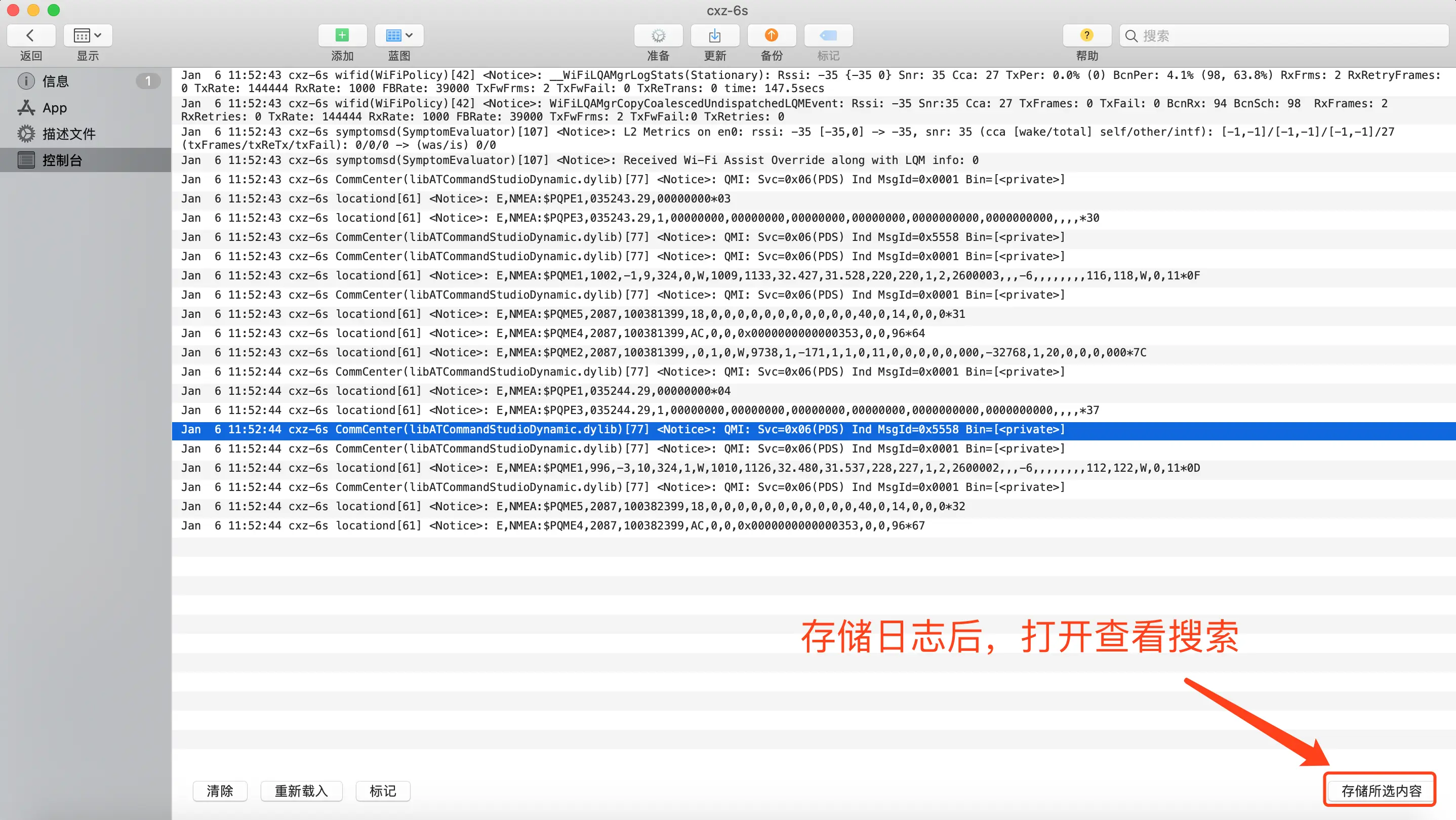Click 存储所选内容 save selection button
This screenshot has height=820, width=1456.
[1381, 791]
